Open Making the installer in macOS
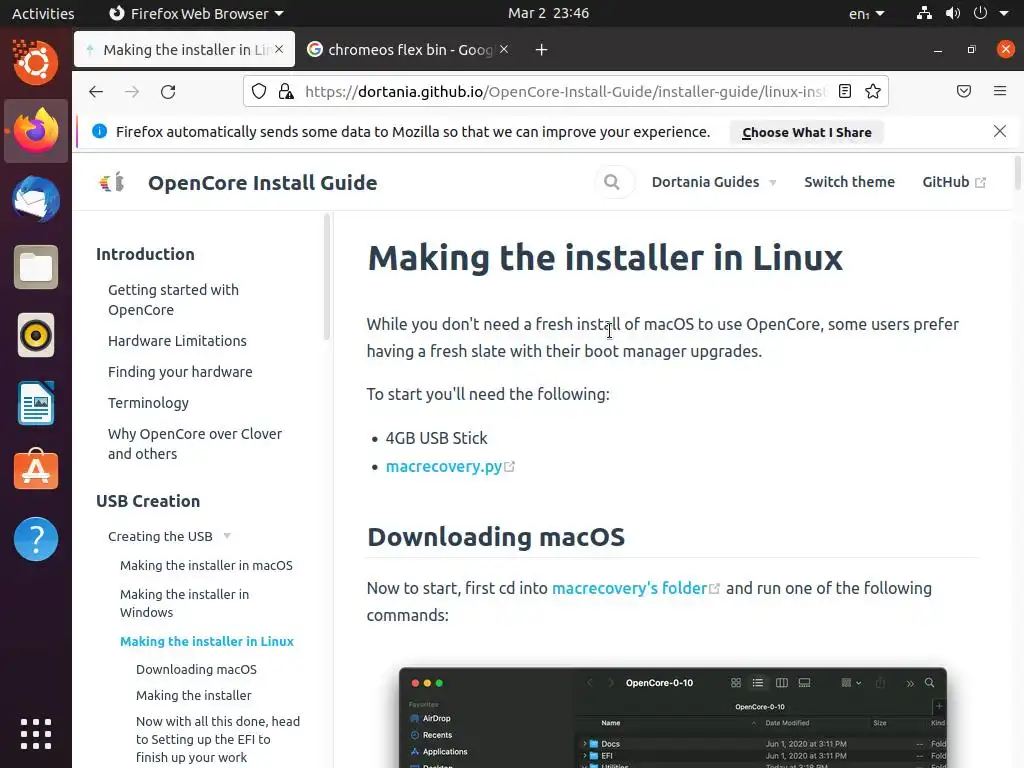 206,566
